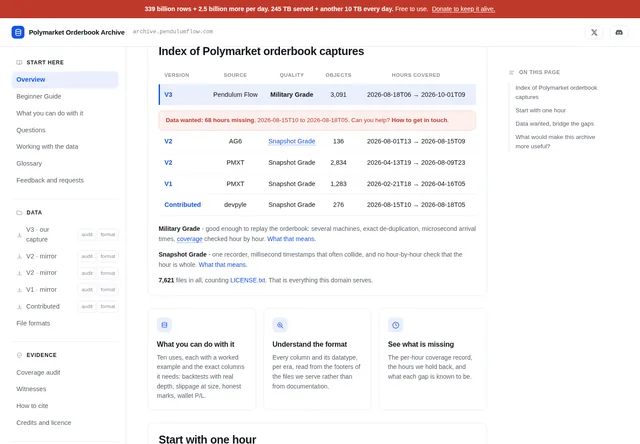Open Beginner Guide in the sidebar
640x444 pixels.
39,96
